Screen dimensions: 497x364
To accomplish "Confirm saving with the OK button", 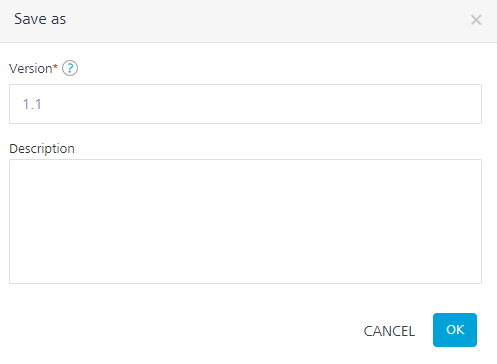I will 455,330.
